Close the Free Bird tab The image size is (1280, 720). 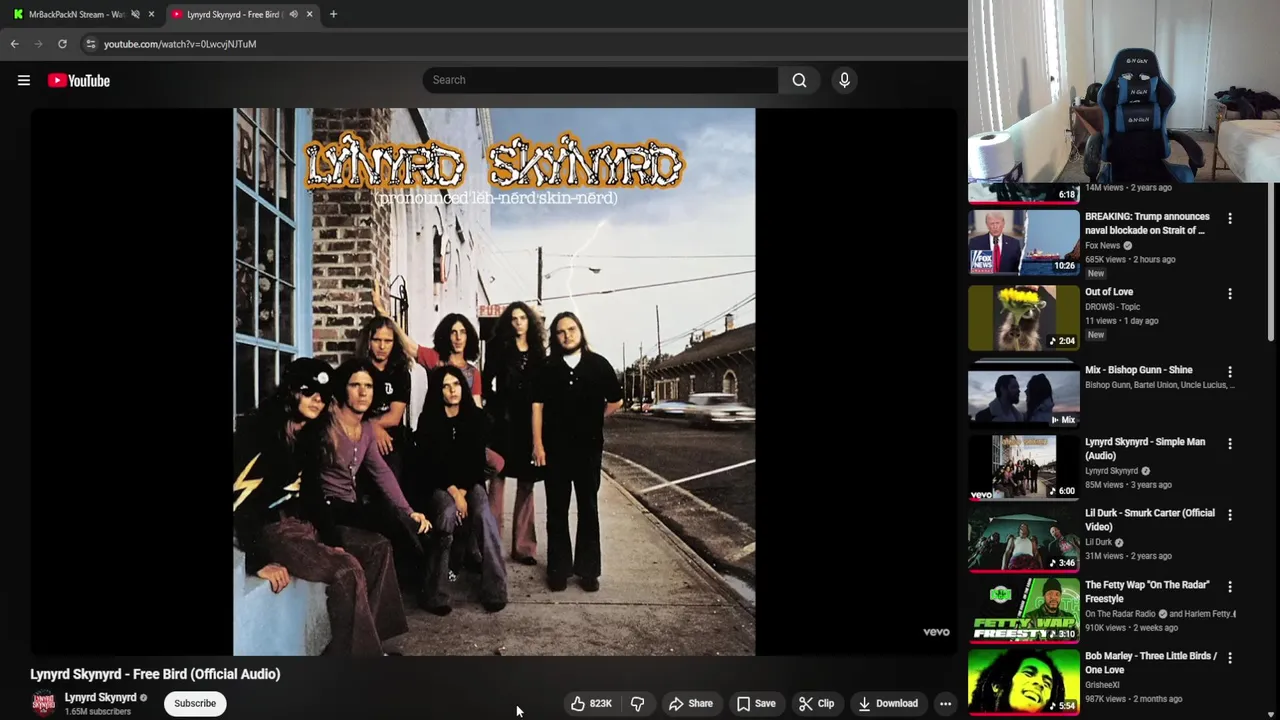coord(309,14)
